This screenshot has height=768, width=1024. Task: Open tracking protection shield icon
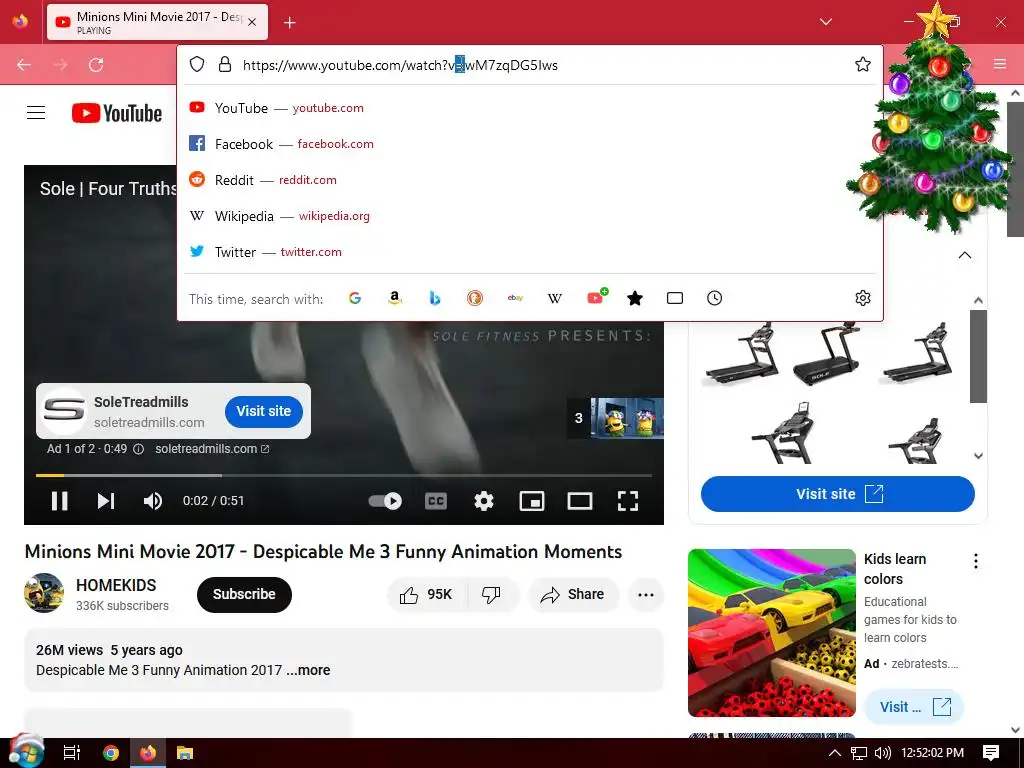coord(197,64)
